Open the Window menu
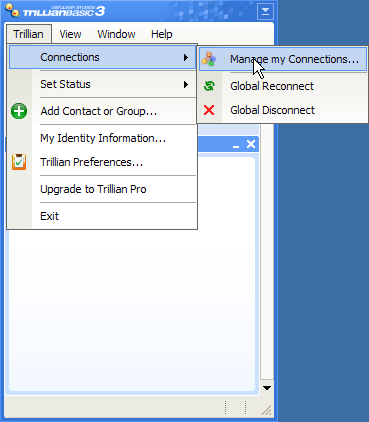The width and height of the screenshot is (369, 422). pyautogui.click(x=116, y=34)
